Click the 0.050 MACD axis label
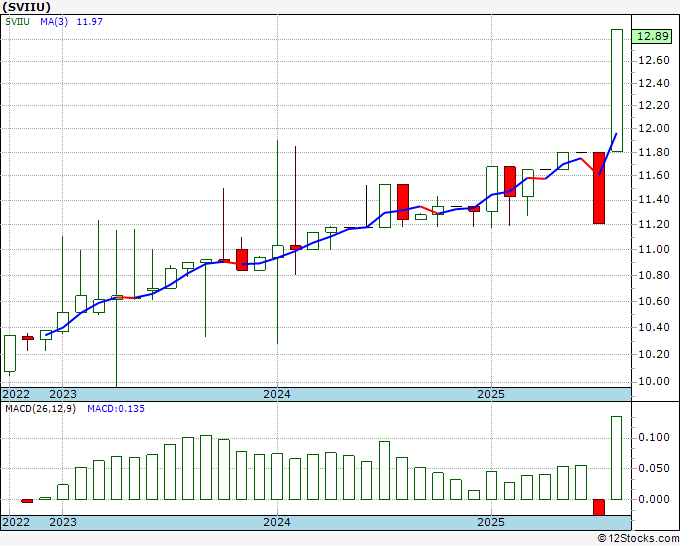Image resolution: width=680 pixels, height=546 pixels. click(x=654, y=469)
